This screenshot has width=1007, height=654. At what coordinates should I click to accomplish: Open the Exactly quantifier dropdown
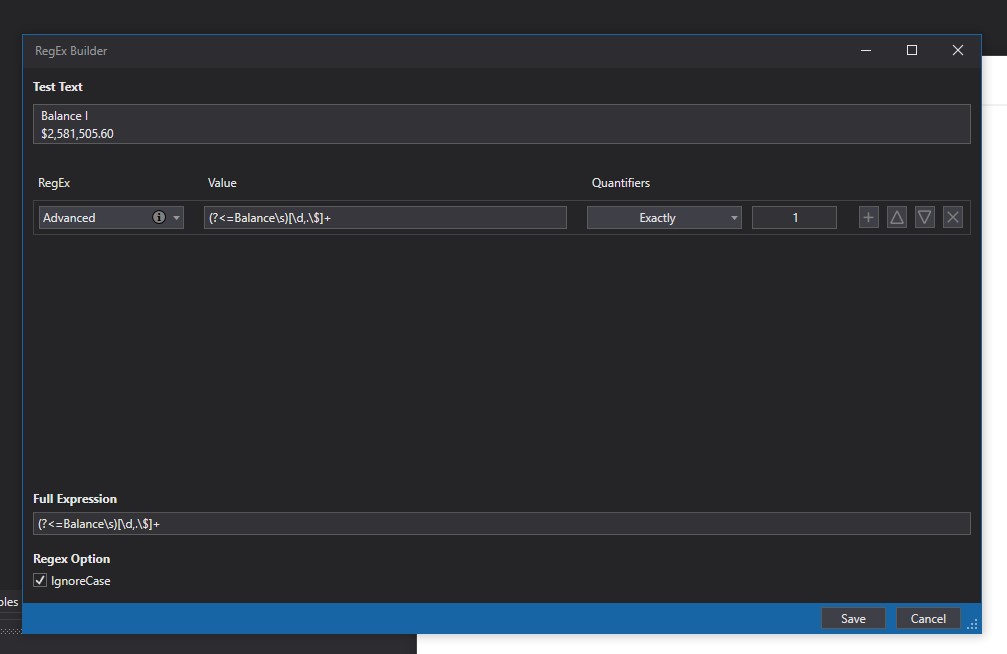664,217
